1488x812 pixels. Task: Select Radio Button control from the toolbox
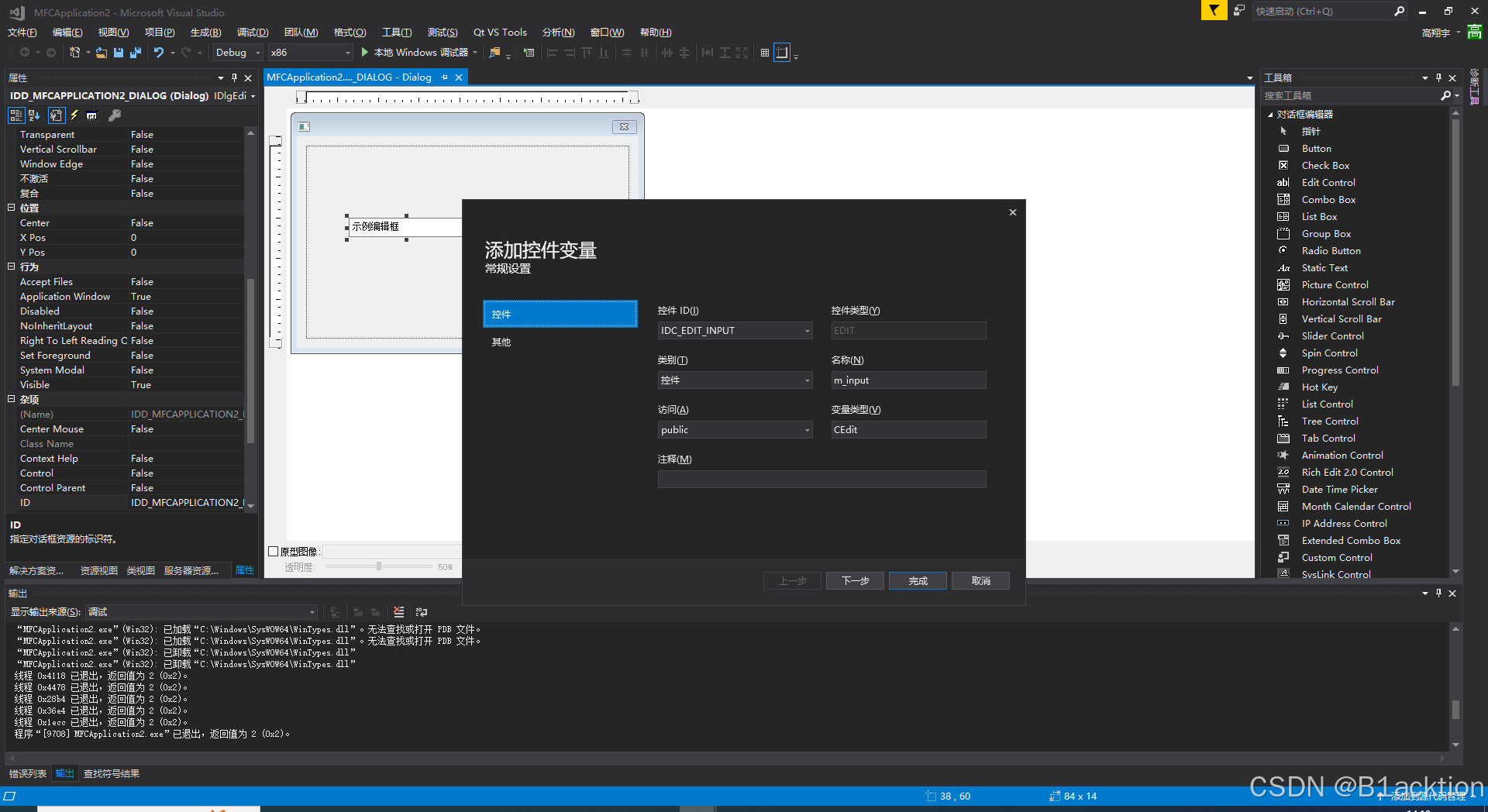tap(1330, 250)
